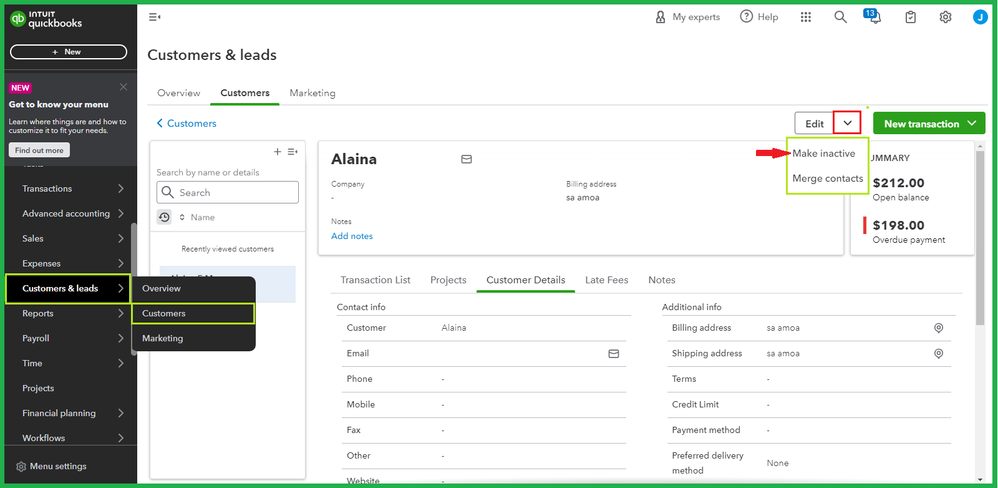Open the apps grid icon
The width and height of the screenshot is (998, 488).
807,17
